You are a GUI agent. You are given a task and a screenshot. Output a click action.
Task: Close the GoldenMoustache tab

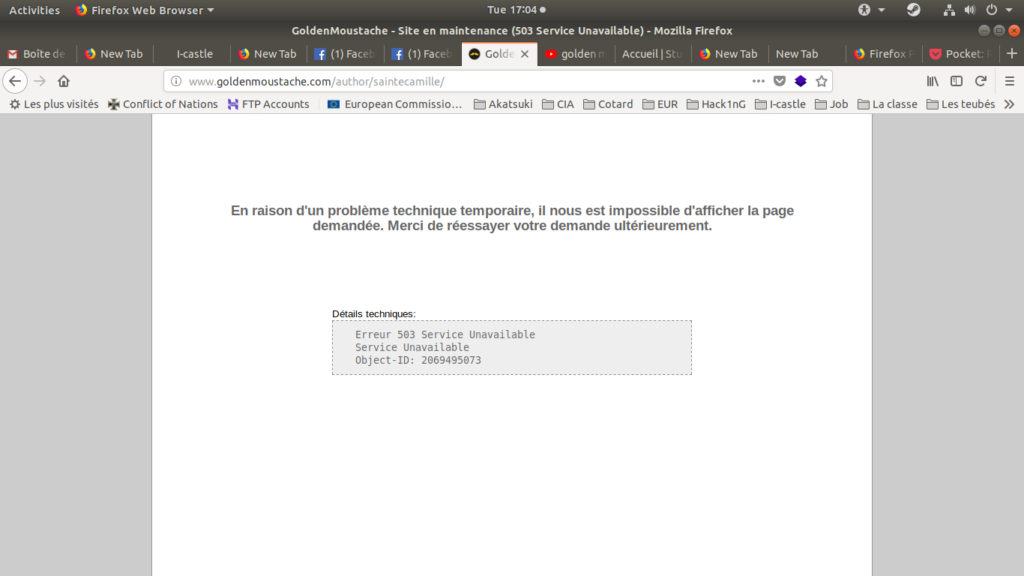pos(524,54)
